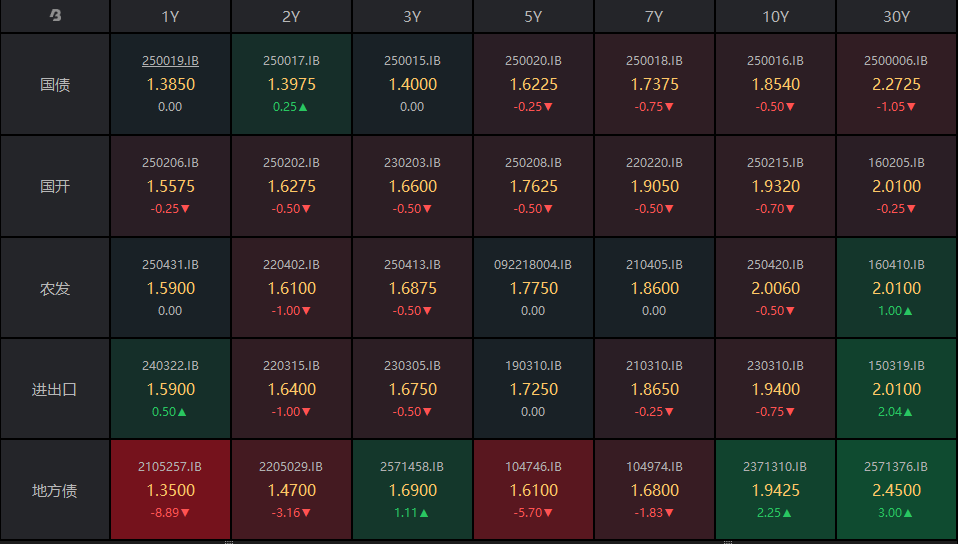Viewport: 958px width, 544px height.
Task: Select the 10Y column header
Action: coord(775,16)
